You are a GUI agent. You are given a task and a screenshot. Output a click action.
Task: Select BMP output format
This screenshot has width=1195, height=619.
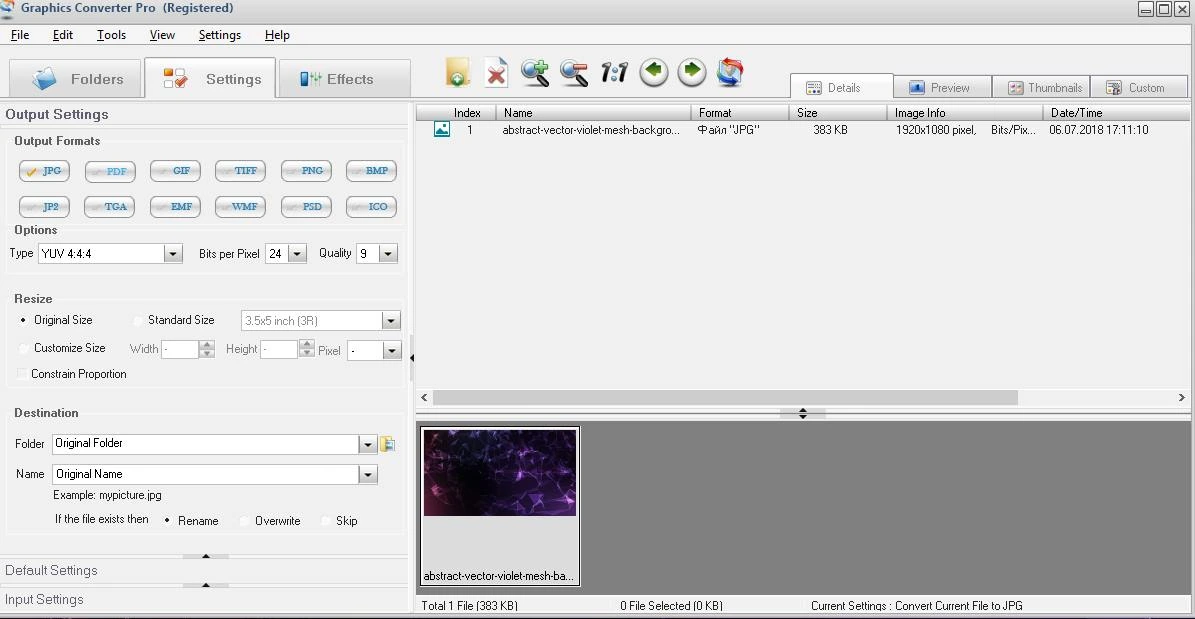[371, 171]
